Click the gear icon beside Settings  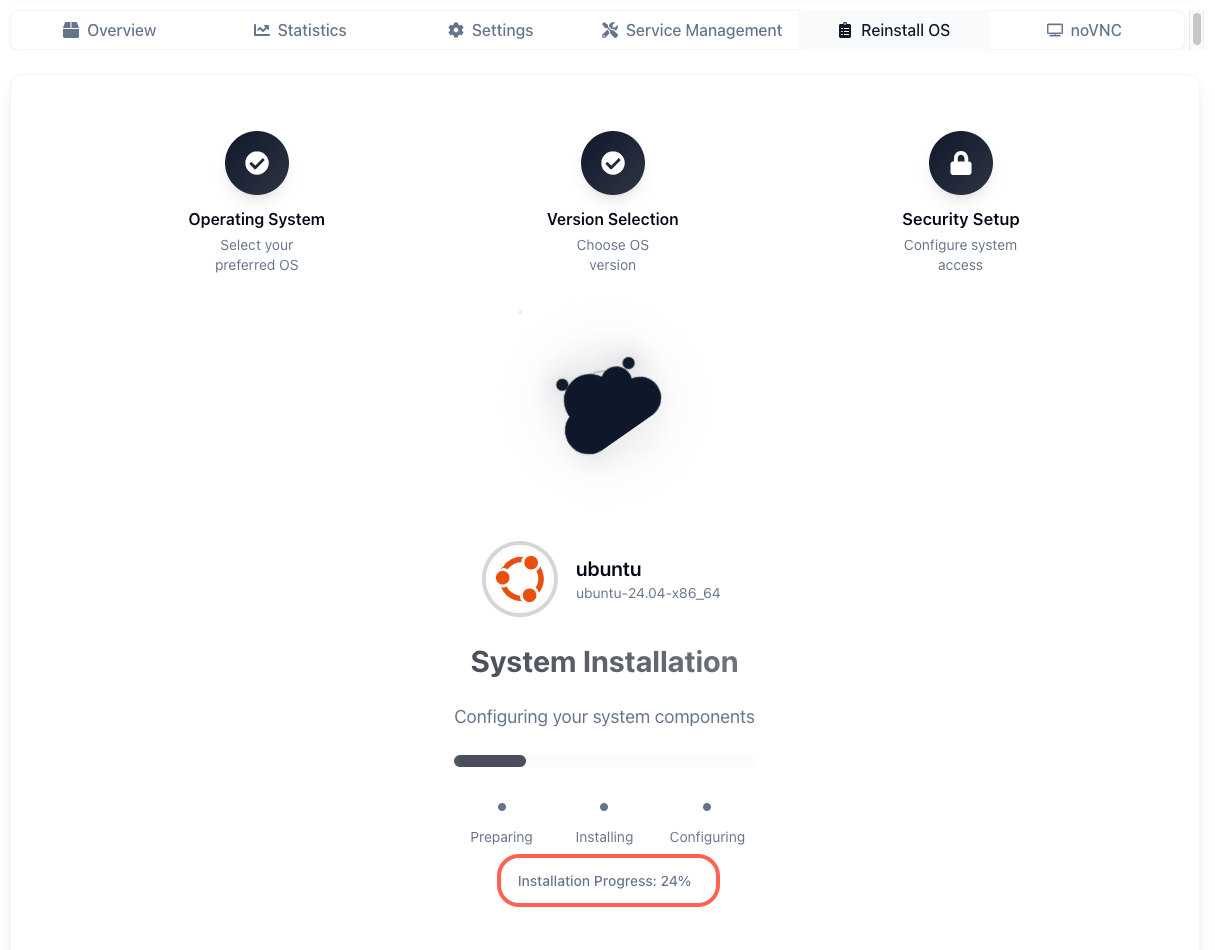(456, 30)
